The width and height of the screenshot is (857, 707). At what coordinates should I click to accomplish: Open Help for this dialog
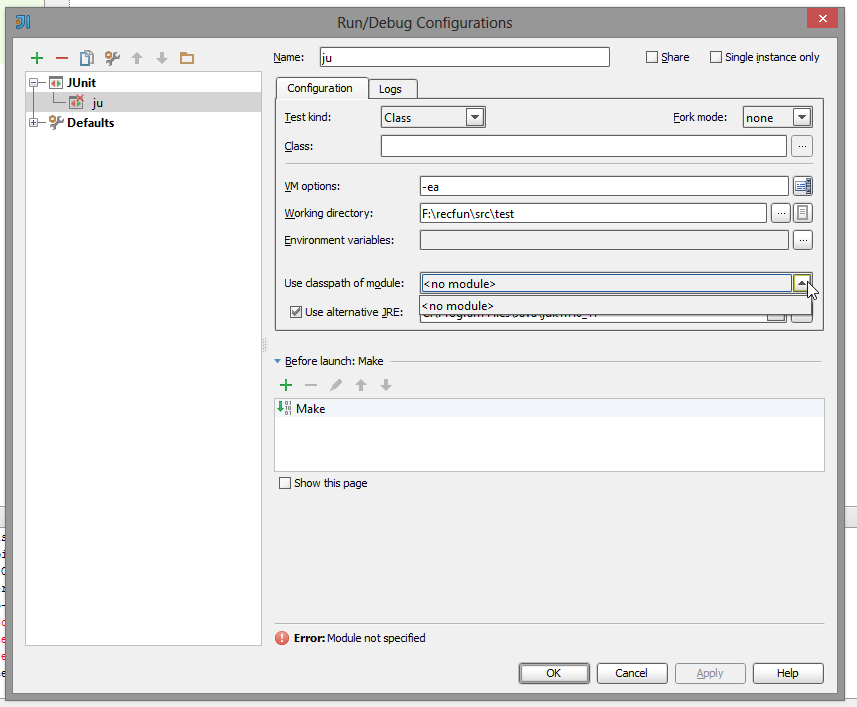[788, 673]
